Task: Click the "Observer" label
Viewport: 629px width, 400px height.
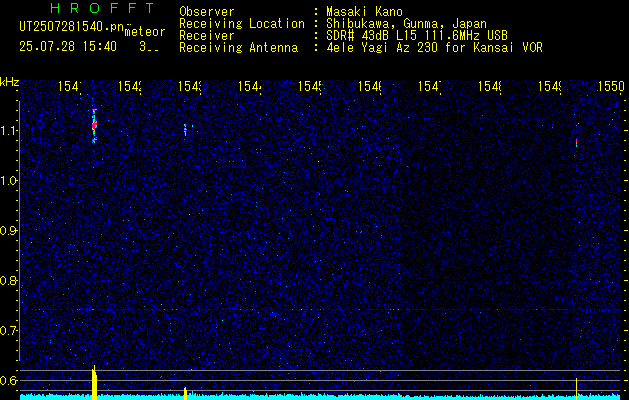Action: [x=207, y=12]
